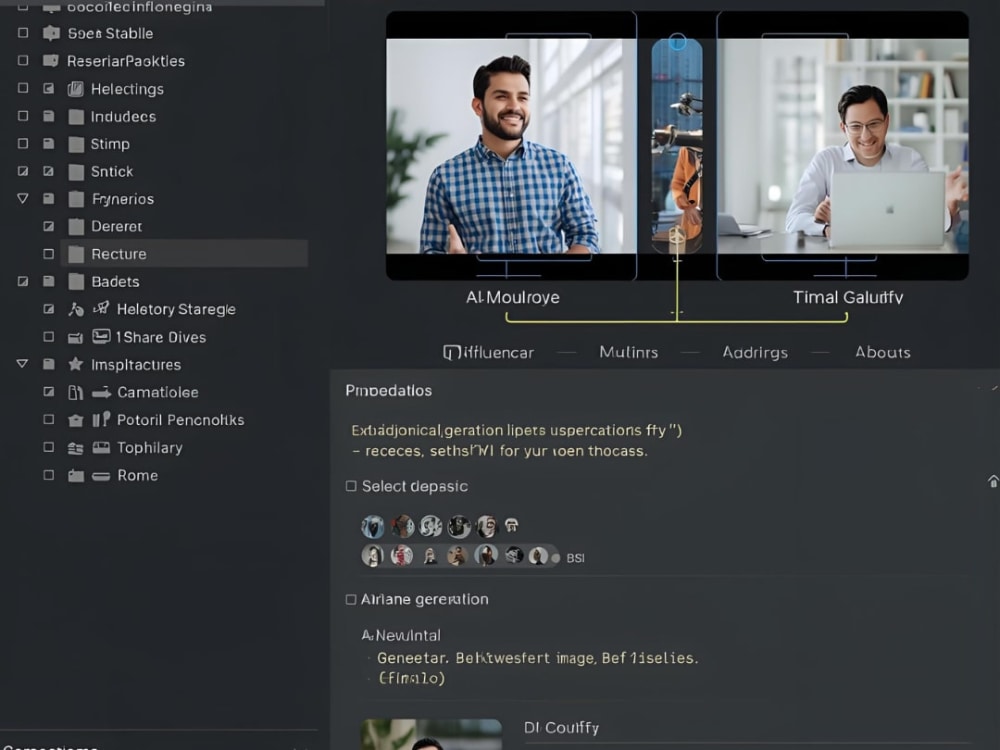The image size is (1000, 750).
Task: Collapse the Imspltactures tree node
Action: click(22, 364)
